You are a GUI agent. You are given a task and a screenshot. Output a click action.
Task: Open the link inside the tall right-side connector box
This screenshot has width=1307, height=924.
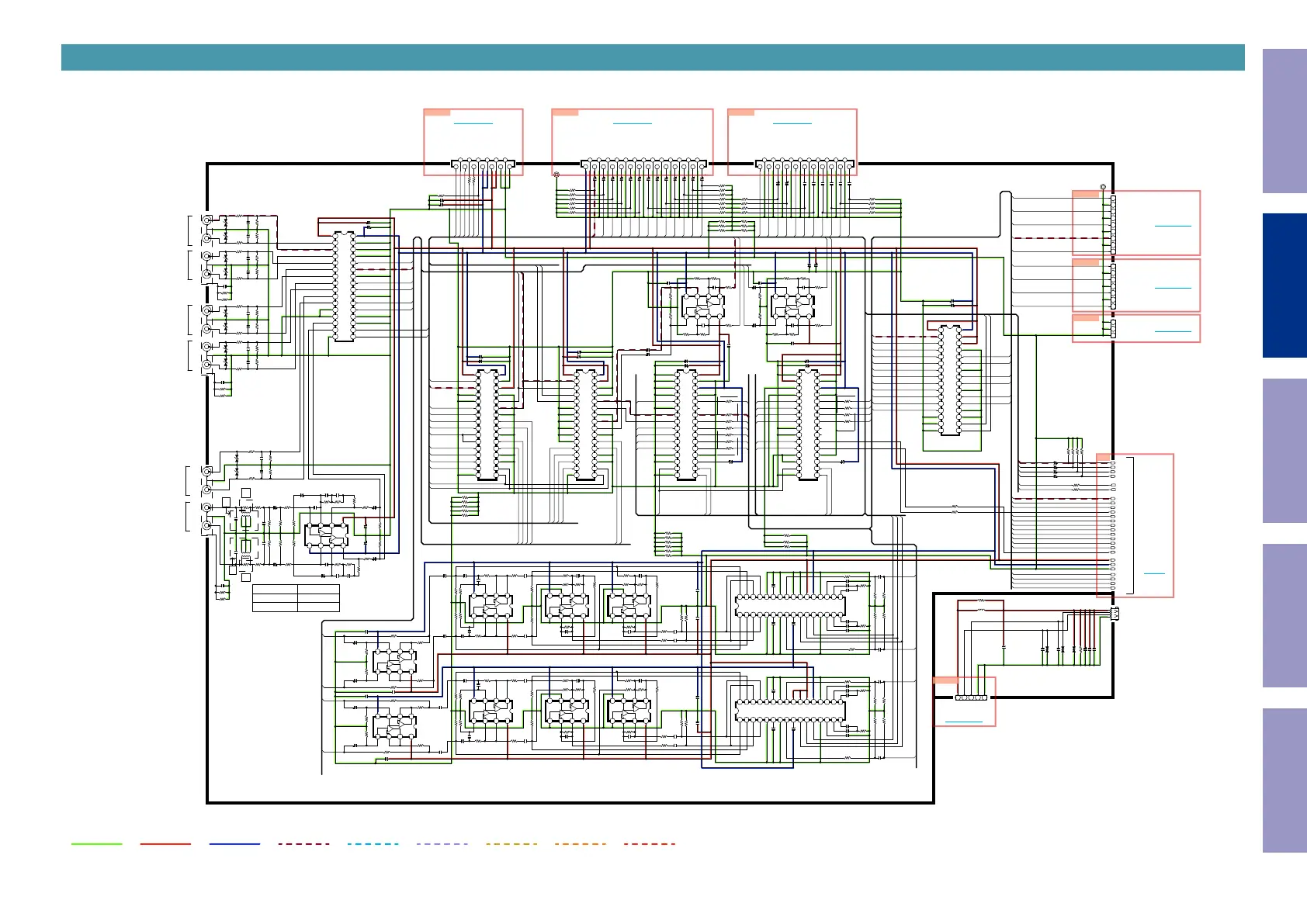point(1155,573)
